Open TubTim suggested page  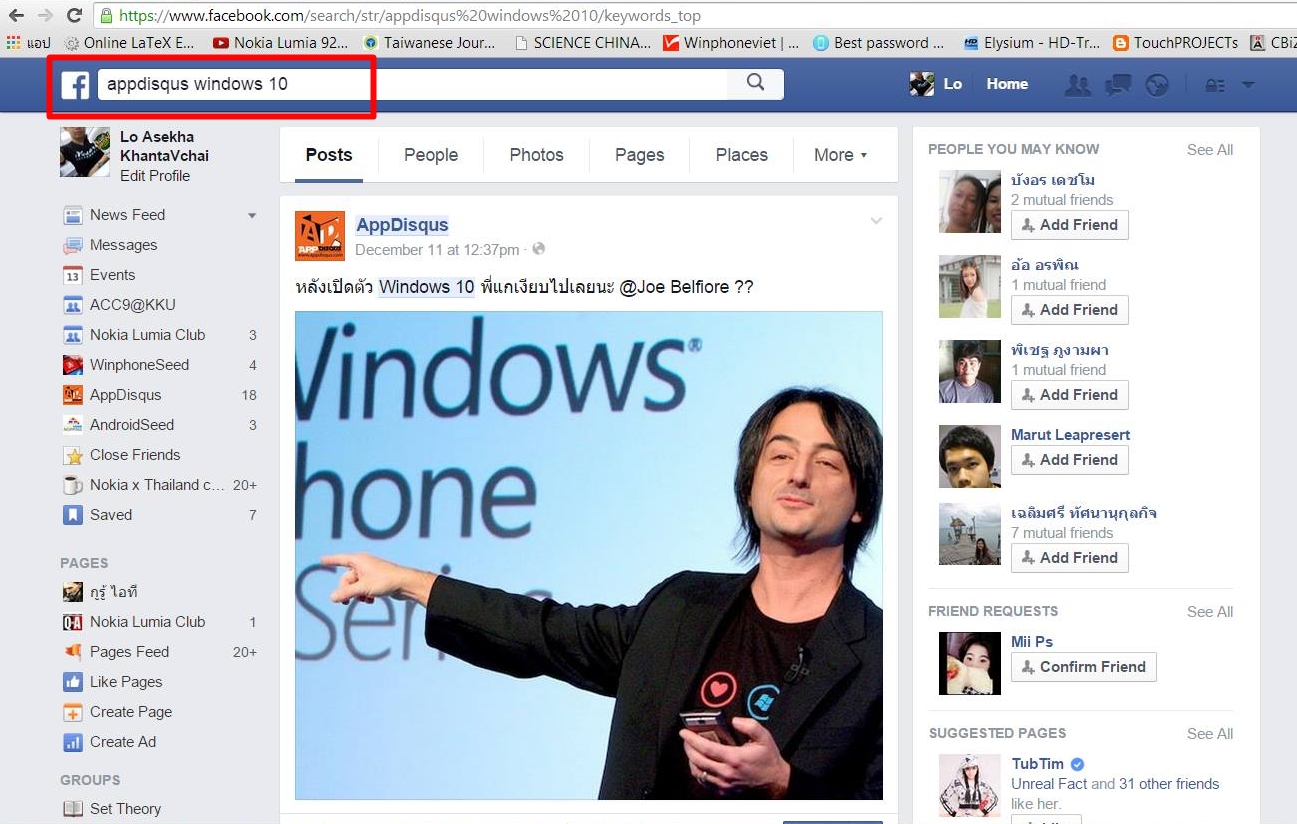tap(1037, 764)
